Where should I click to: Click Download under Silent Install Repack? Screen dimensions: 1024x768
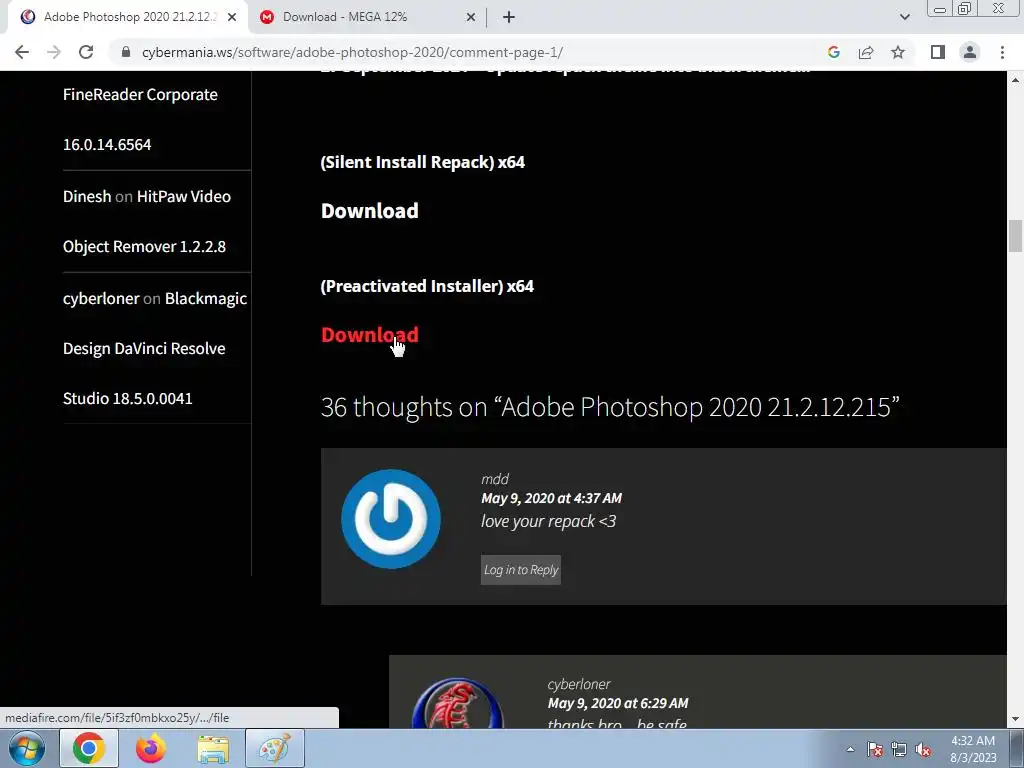[370, 211]
